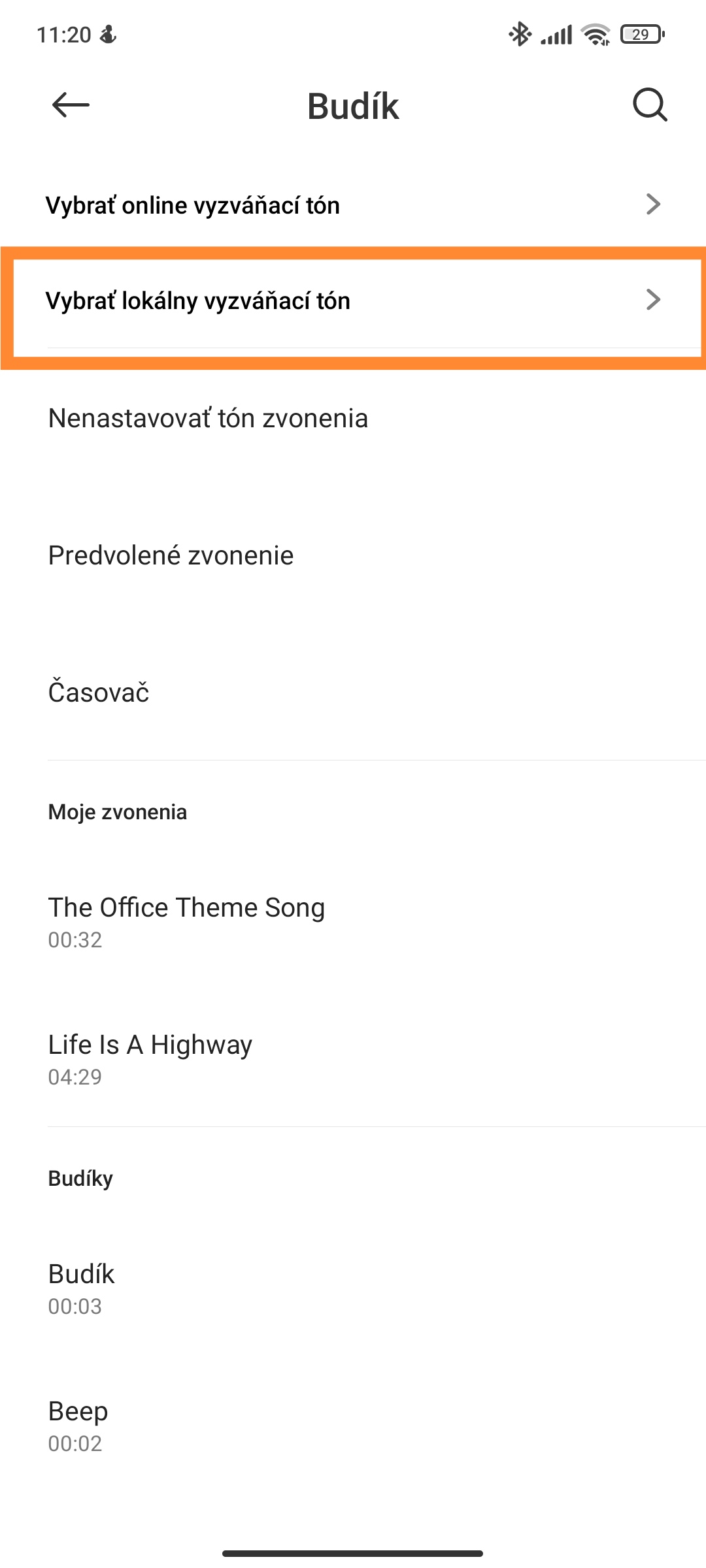
Task: Expand chevron for online ringtone selection
Action: [x=653, y=204]
